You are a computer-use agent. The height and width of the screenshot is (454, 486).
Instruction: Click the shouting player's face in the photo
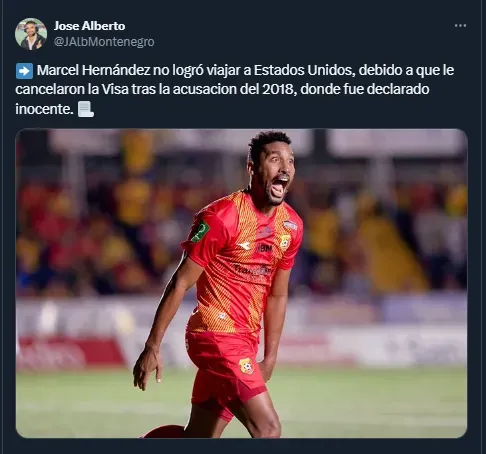point(276,177)
